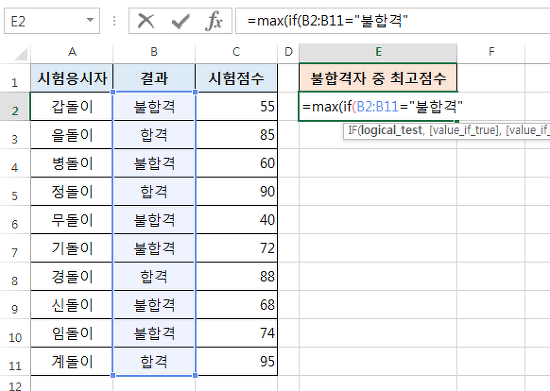Select cell with name 계돌이

[x=72, y=362]
